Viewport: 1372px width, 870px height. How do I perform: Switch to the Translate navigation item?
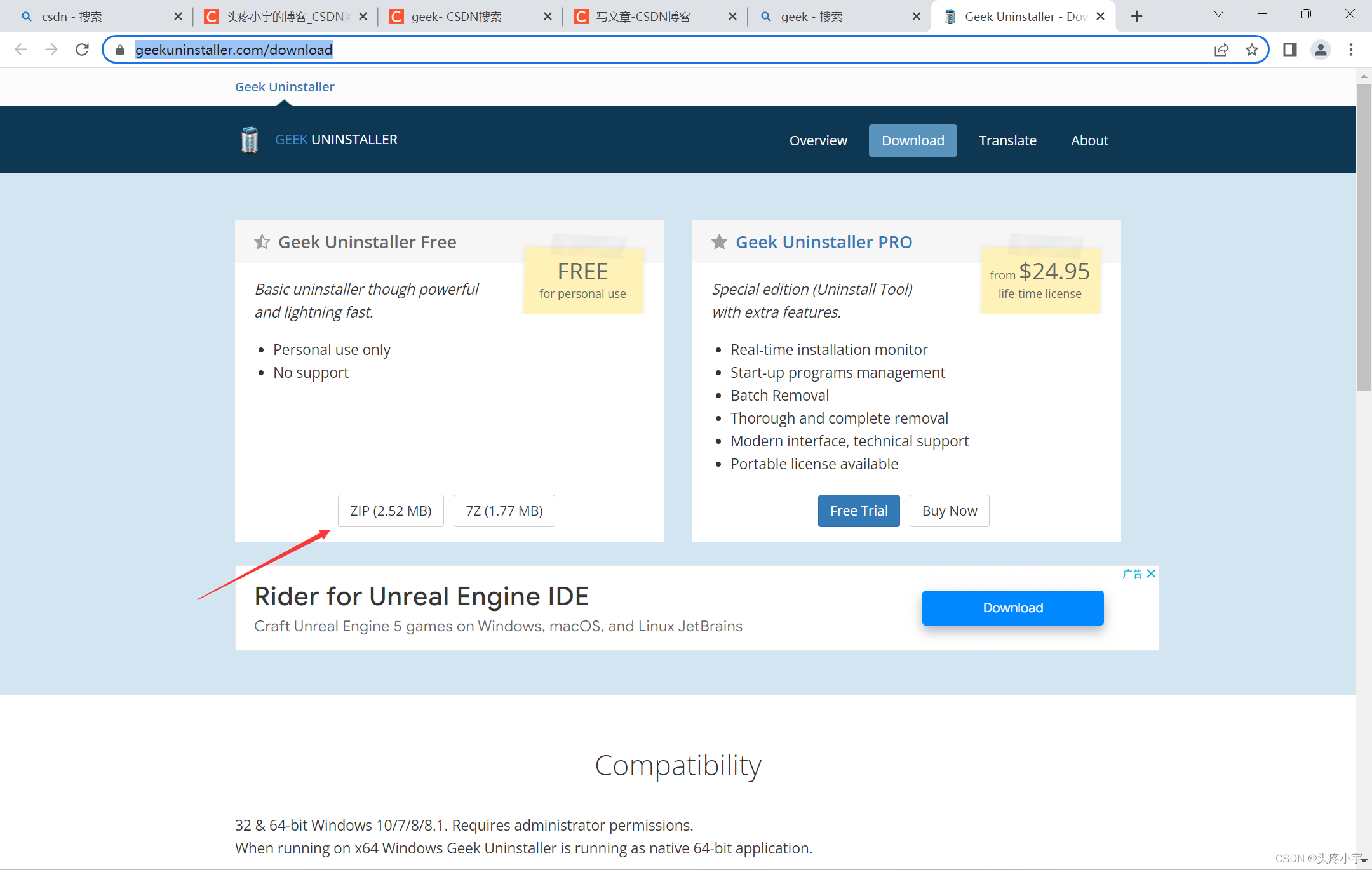coord(1007,140)
